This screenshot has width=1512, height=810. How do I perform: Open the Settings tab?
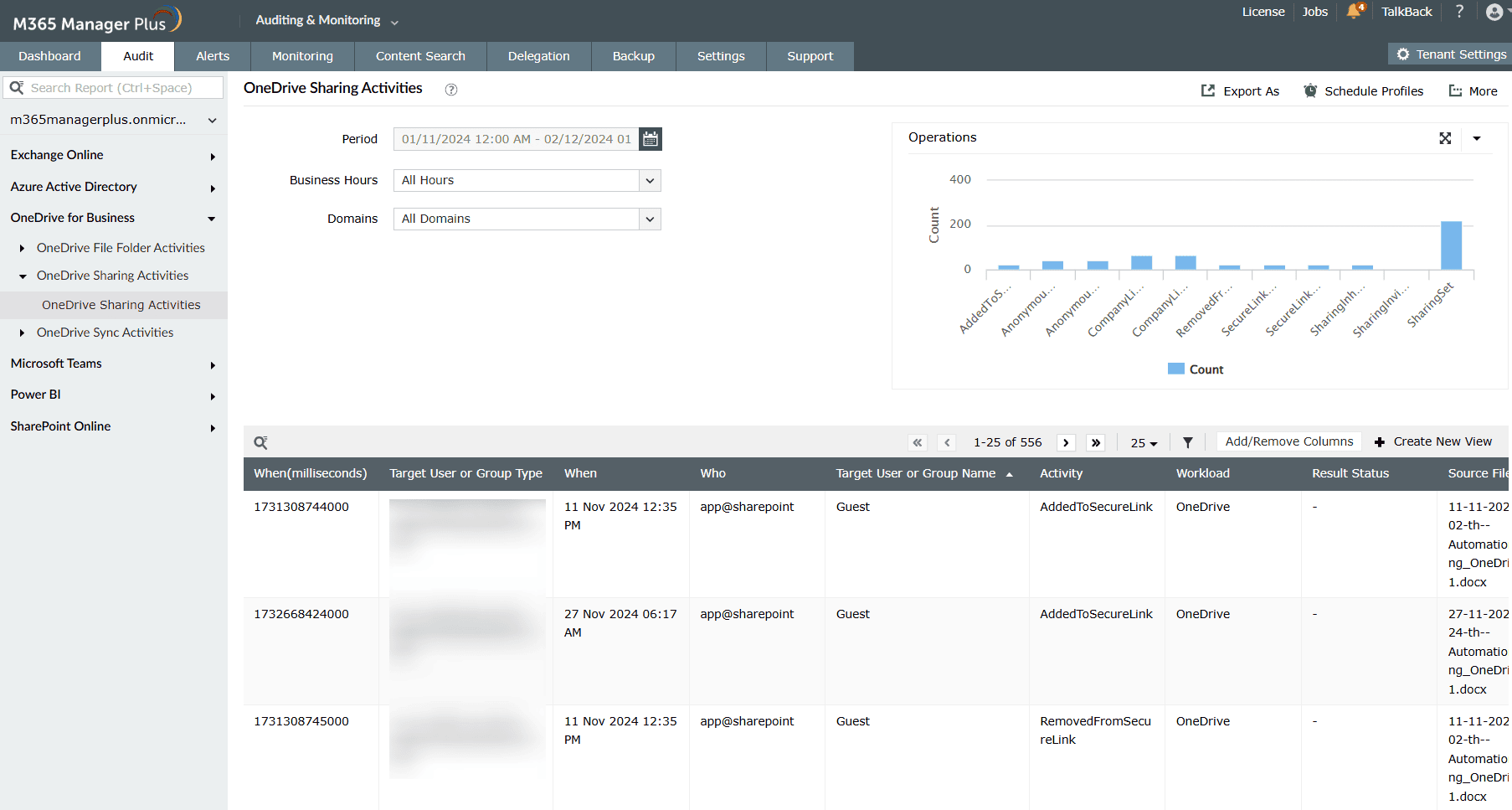pos(721,56)
